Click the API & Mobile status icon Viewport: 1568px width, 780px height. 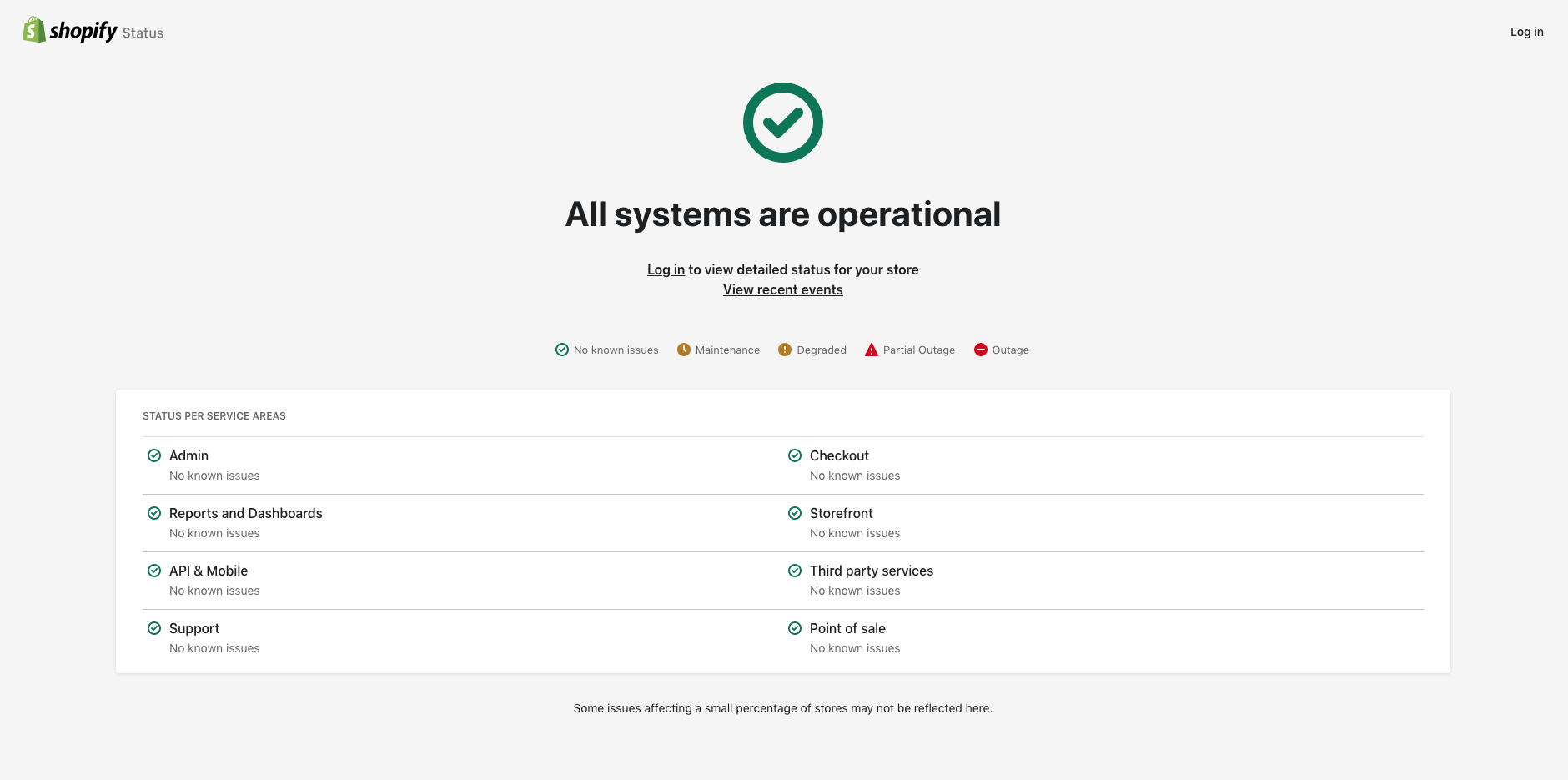tap(154, 571)
